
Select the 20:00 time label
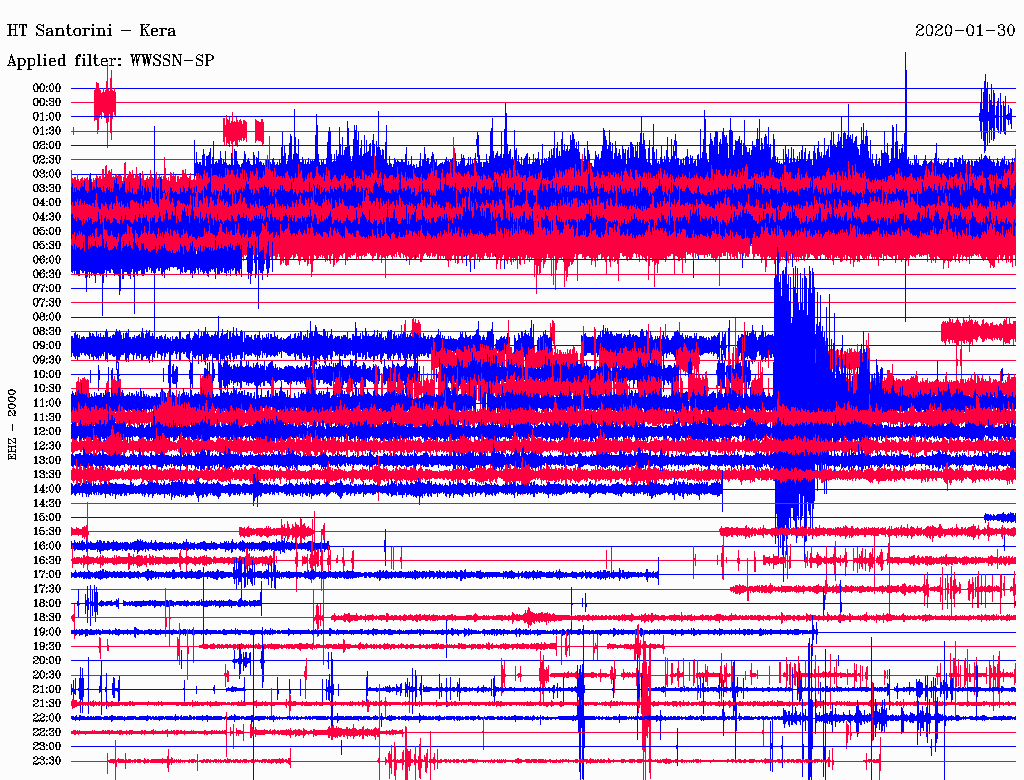[47, 660]
